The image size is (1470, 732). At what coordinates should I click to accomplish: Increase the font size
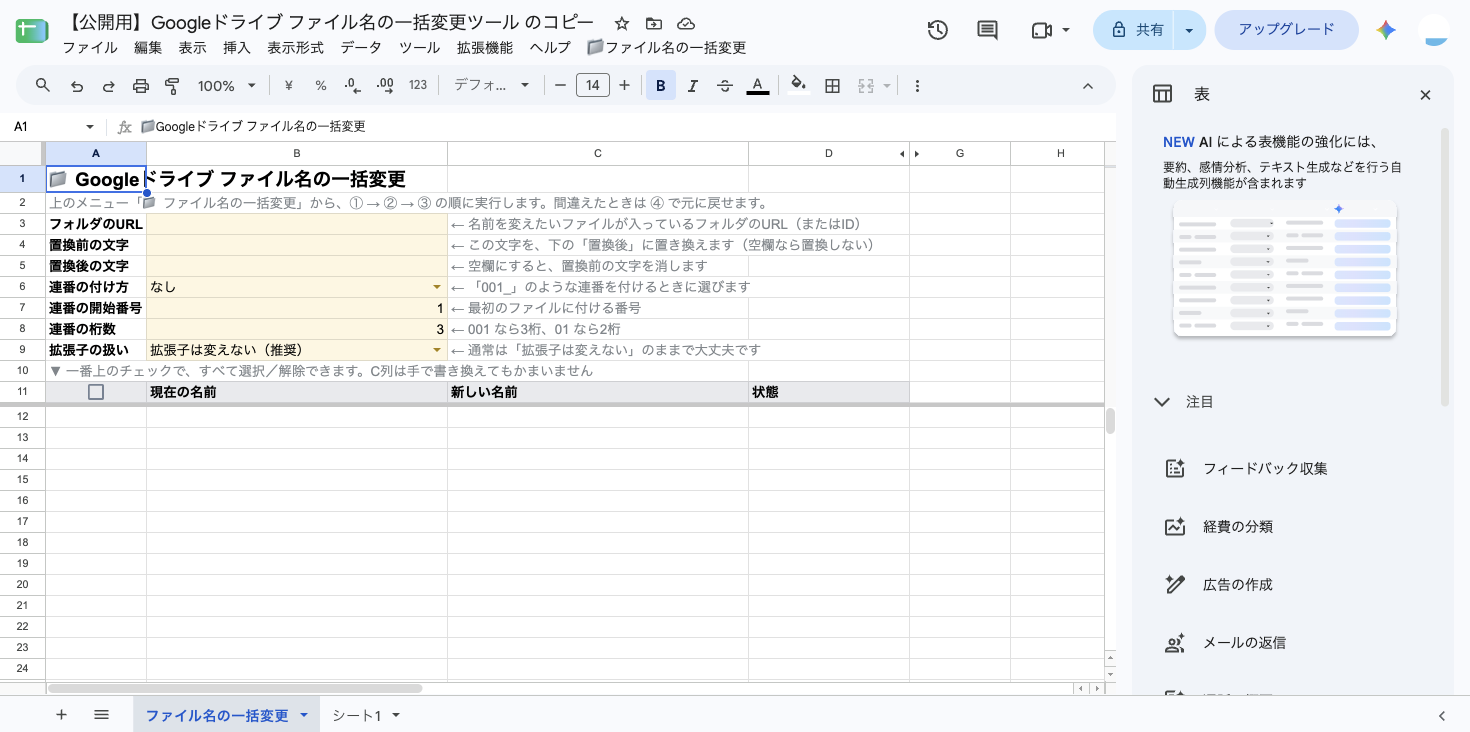click(625, 86)
